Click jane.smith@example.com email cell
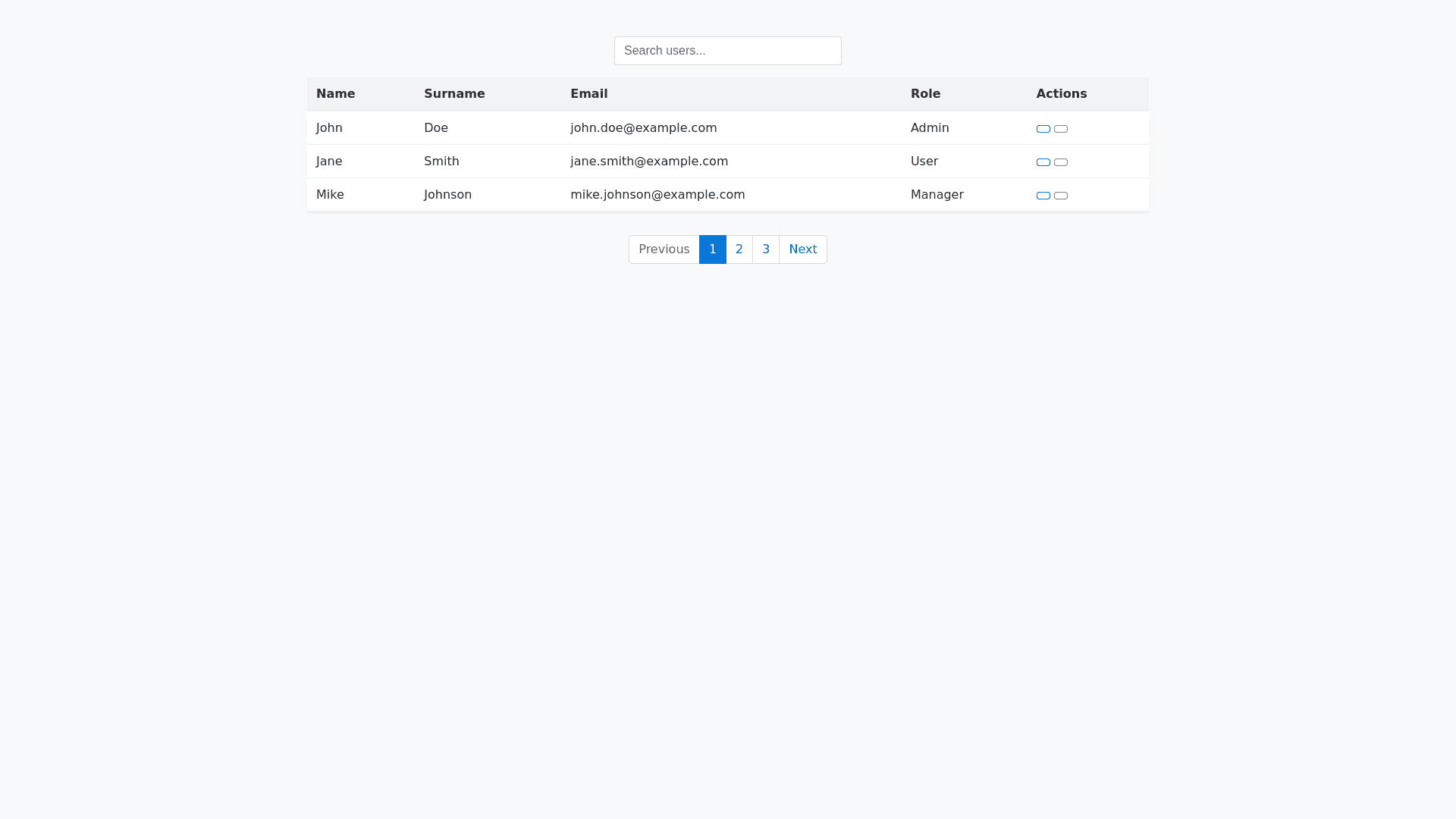Image resolution: width=1456 pixels, height=819 pixels. pyautogui.click(x=648, y=162)
